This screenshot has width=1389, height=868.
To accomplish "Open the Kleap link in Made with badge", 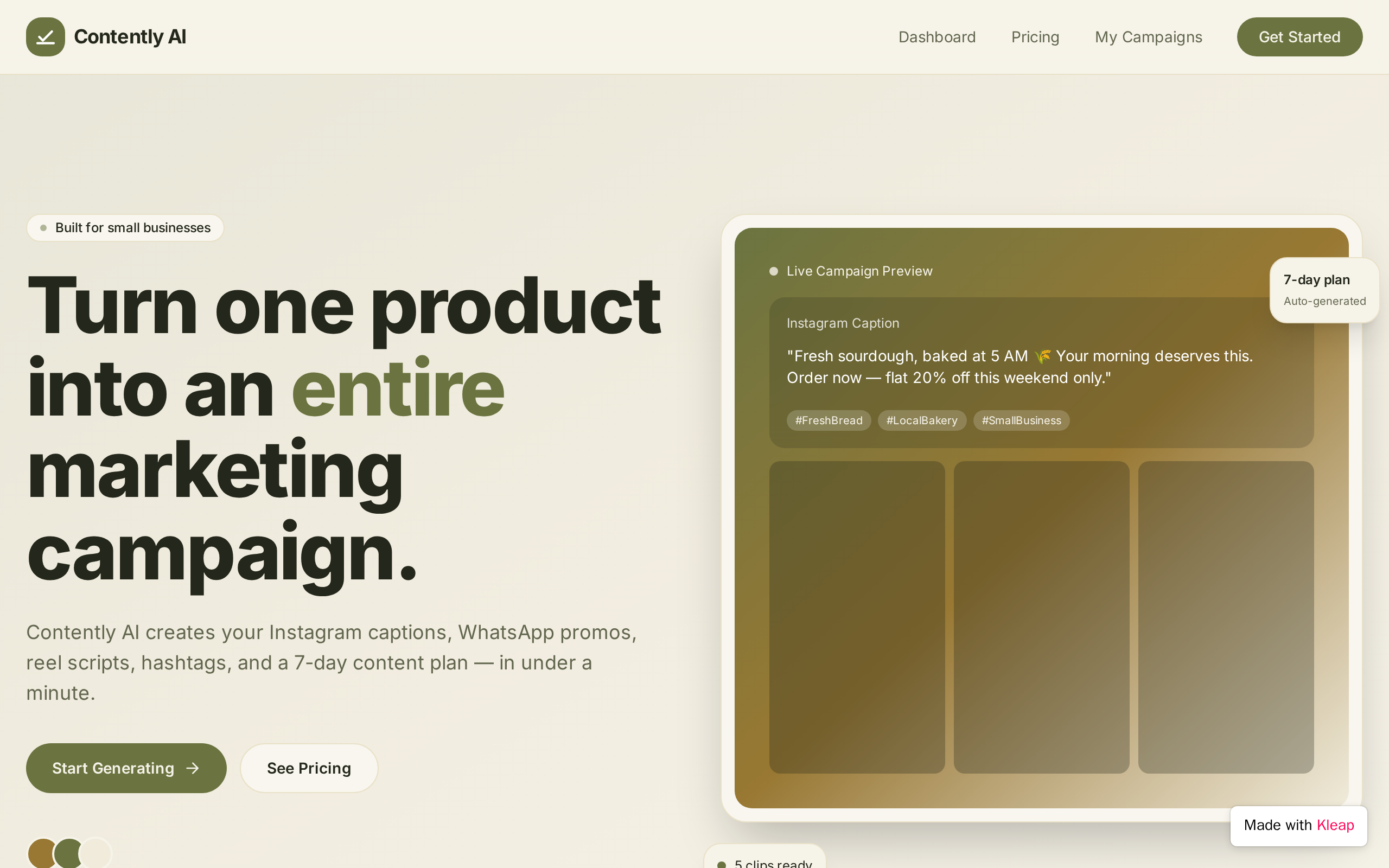I will point(1335,825).
